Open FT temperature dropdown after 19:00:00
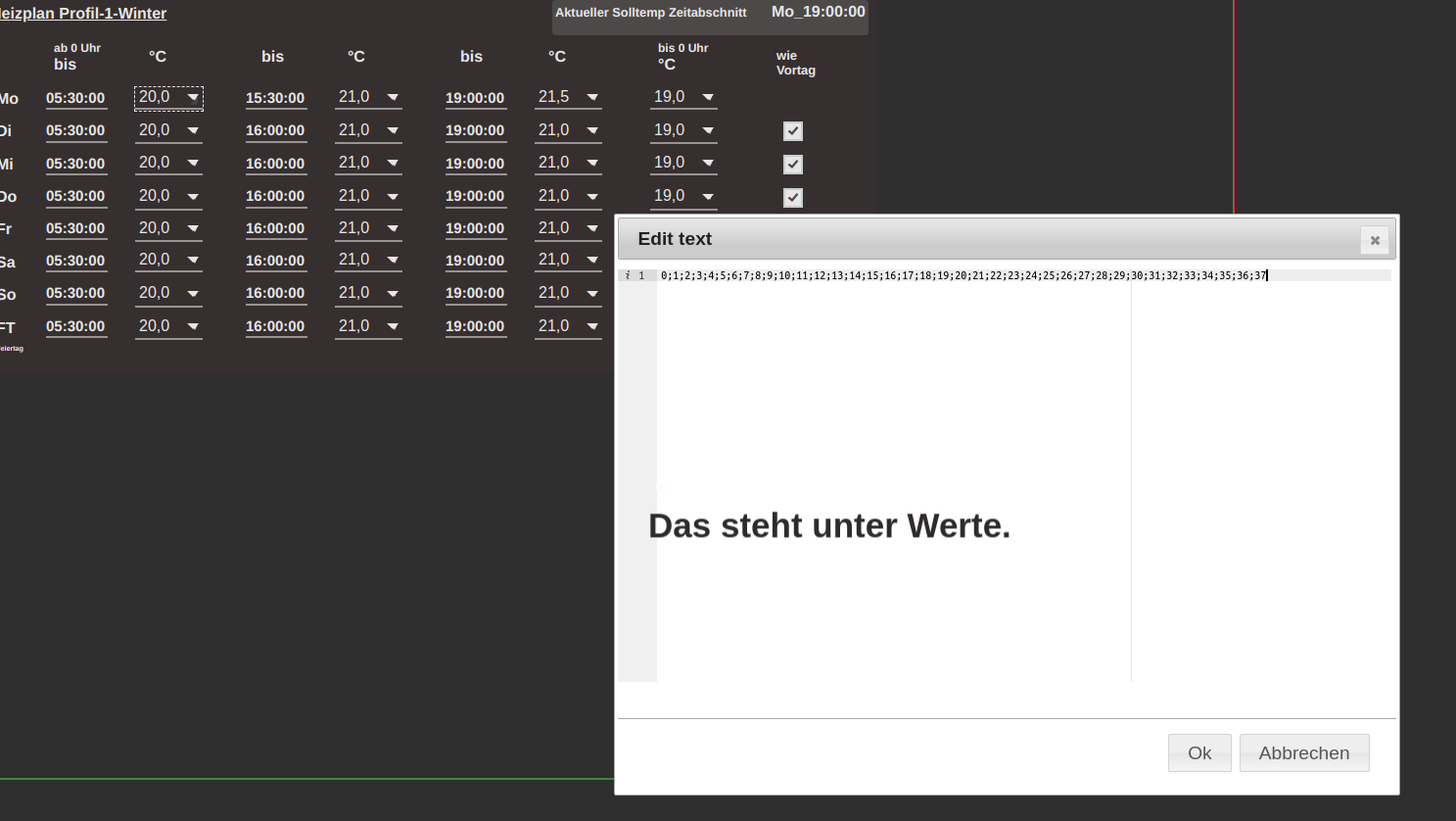Image resolution: width=1456 pixels, height=821 pixels. pos(568,326)
